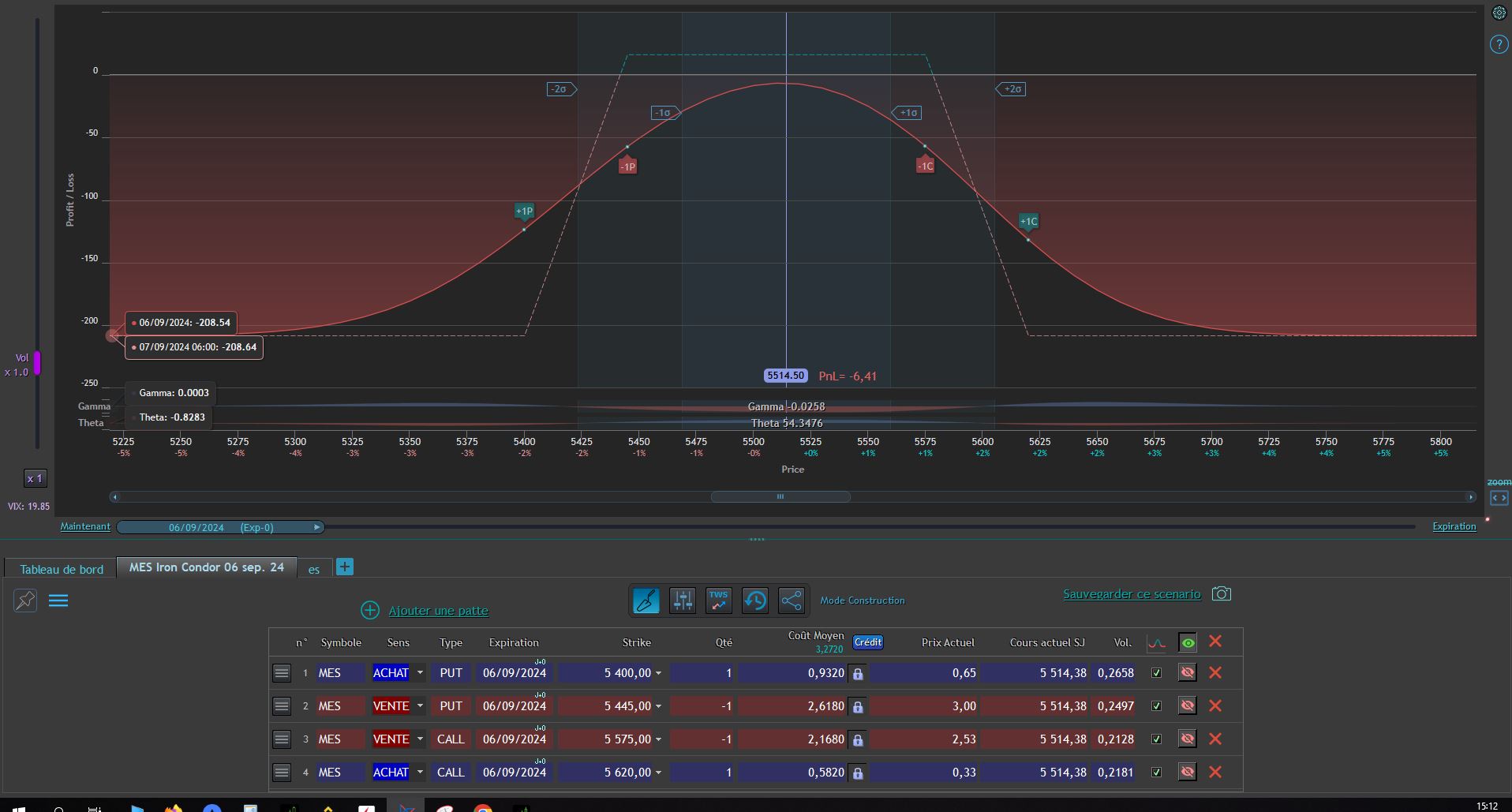The height and width of the screenshot is (812, 1512).
Task: Open the settings gear at top right
Action: [x=1499, y=13]
